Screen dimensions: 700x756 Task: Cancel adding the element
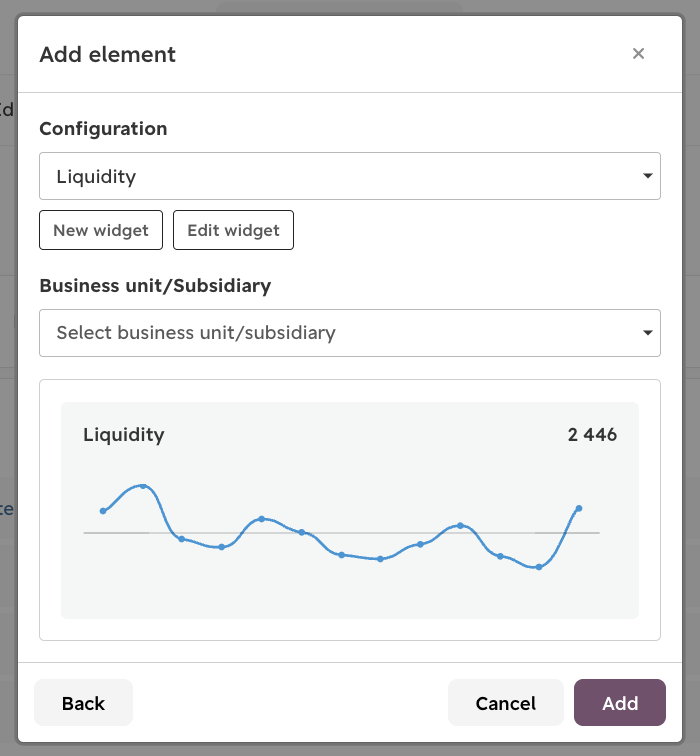[505, 703]
